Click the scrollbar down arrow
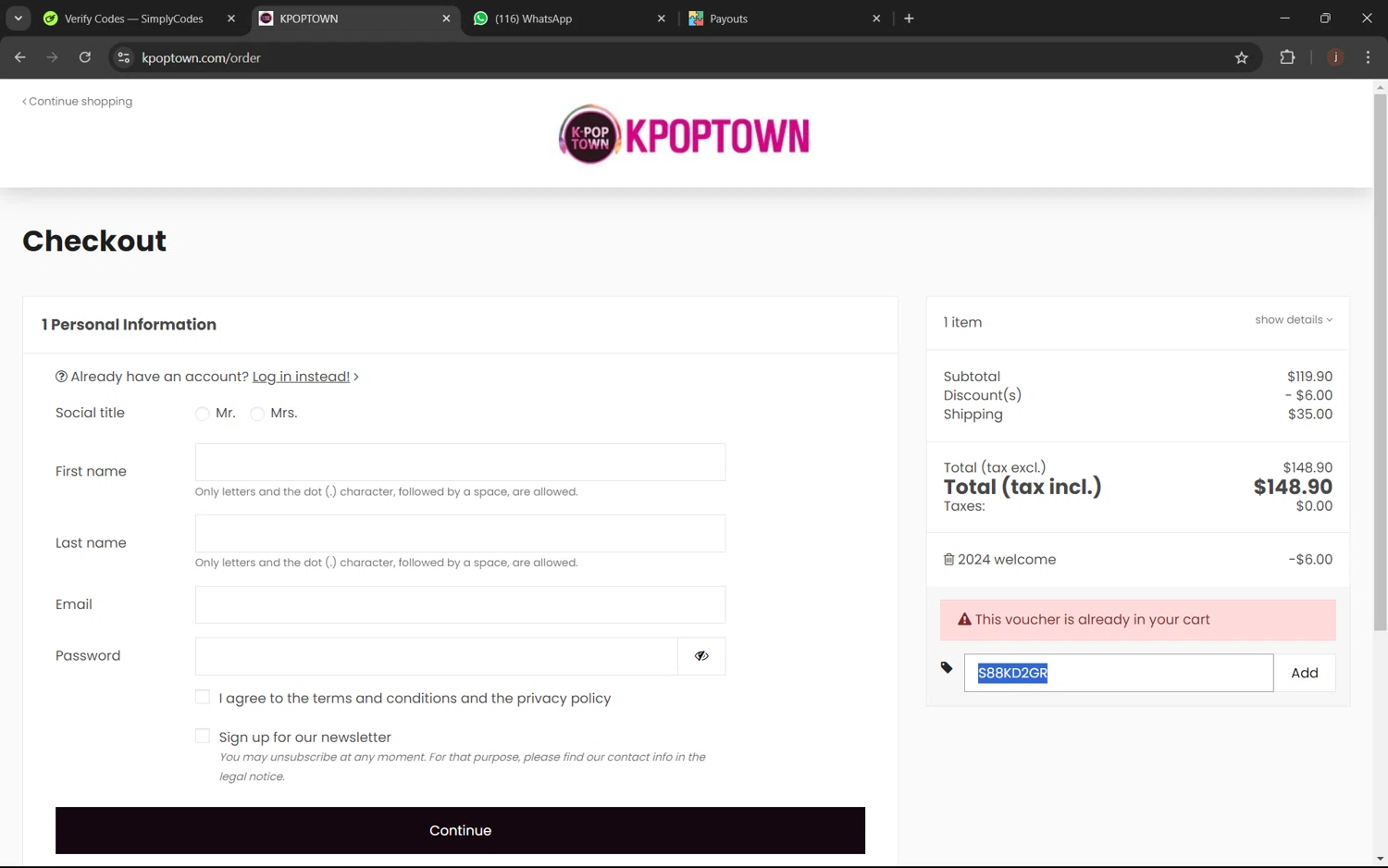The height and width of the screenshot is (868, 1388). (x=1380, y=860)
